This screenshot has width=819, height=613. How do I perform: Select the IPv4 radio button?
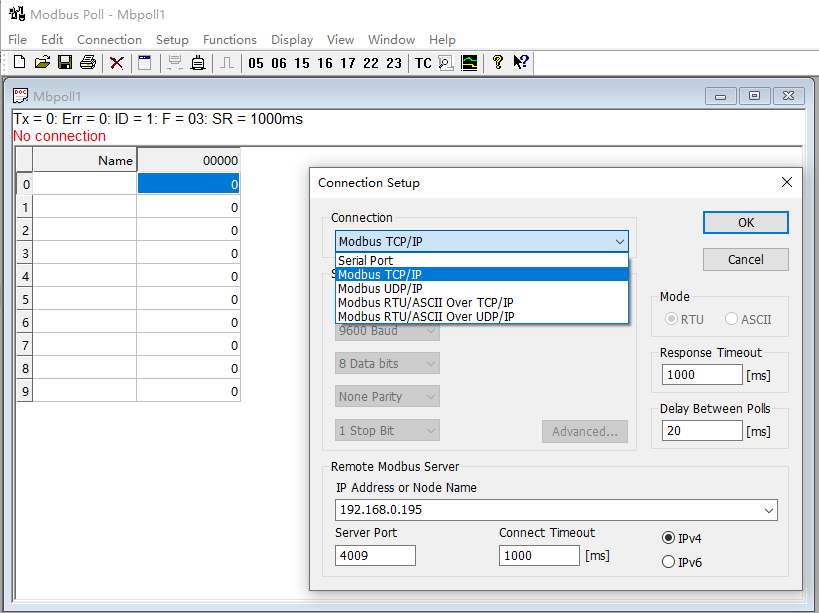668,538
